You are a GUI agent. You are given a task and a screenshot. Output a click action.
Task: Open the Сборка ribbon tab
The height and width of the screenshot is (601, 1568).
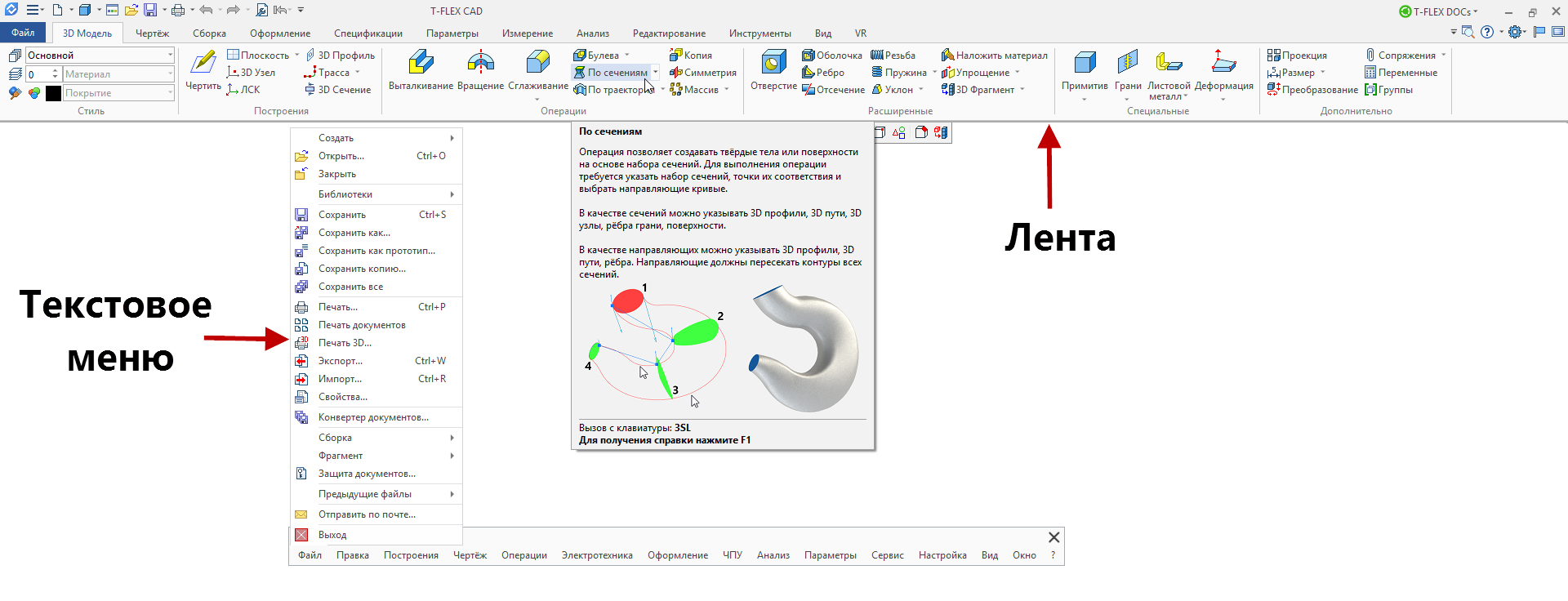209,33
